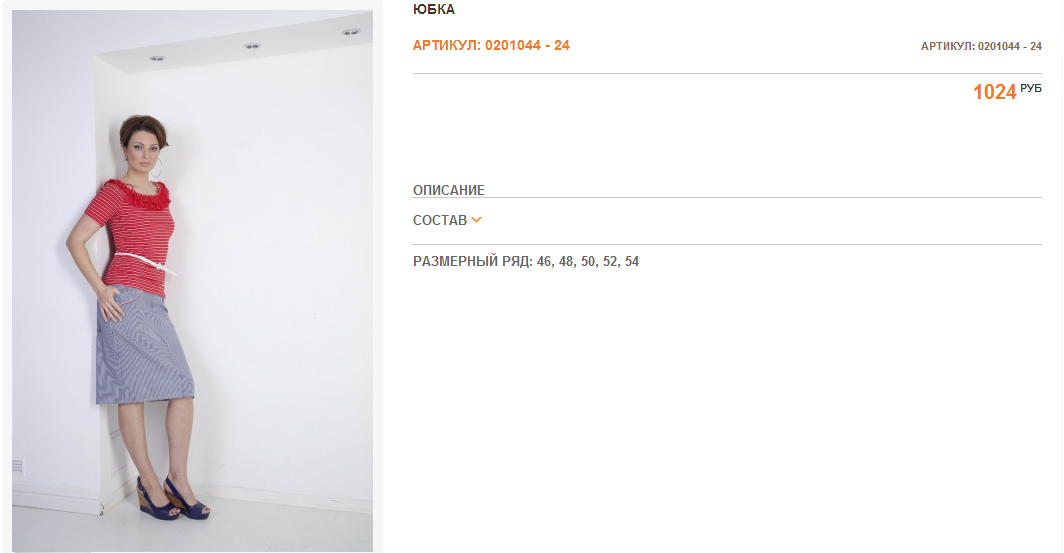1064x553 pixels.
Task: Click the red striped top in photo
Action: point(134,237)
